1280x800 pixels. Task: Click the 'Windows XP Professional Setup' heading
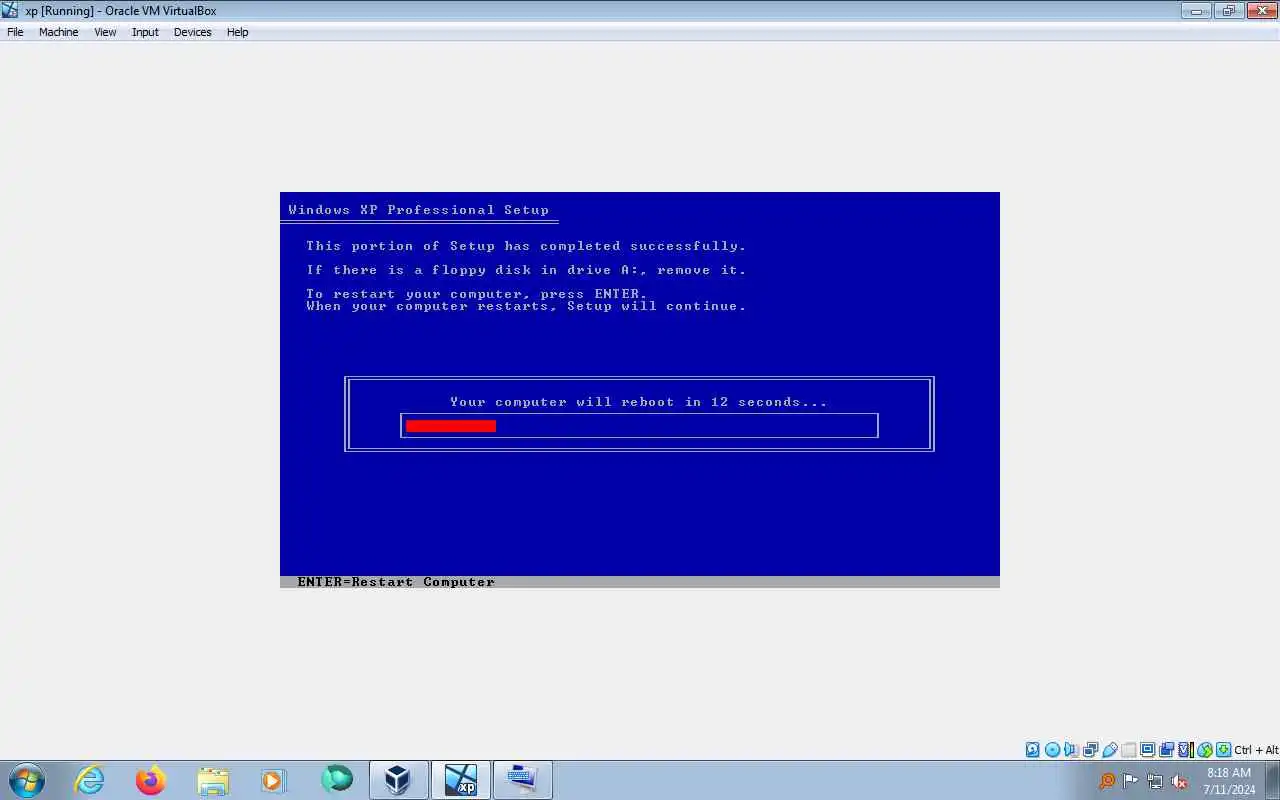419,210
